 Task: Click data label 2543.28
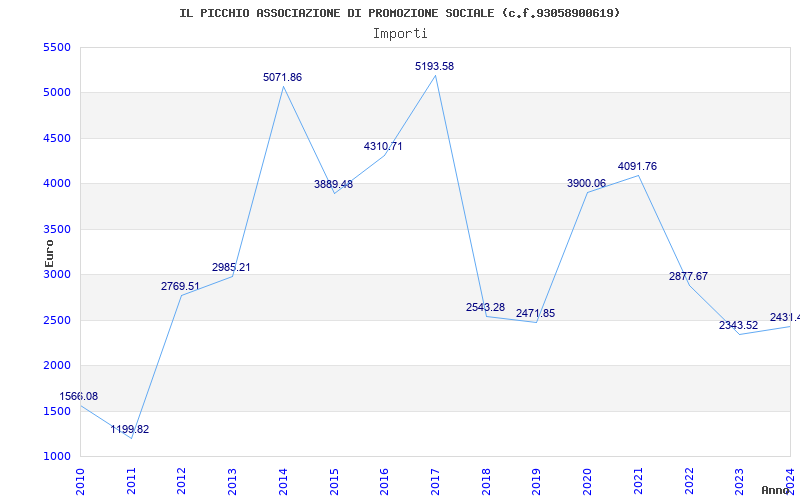click(x=485, y=307)
